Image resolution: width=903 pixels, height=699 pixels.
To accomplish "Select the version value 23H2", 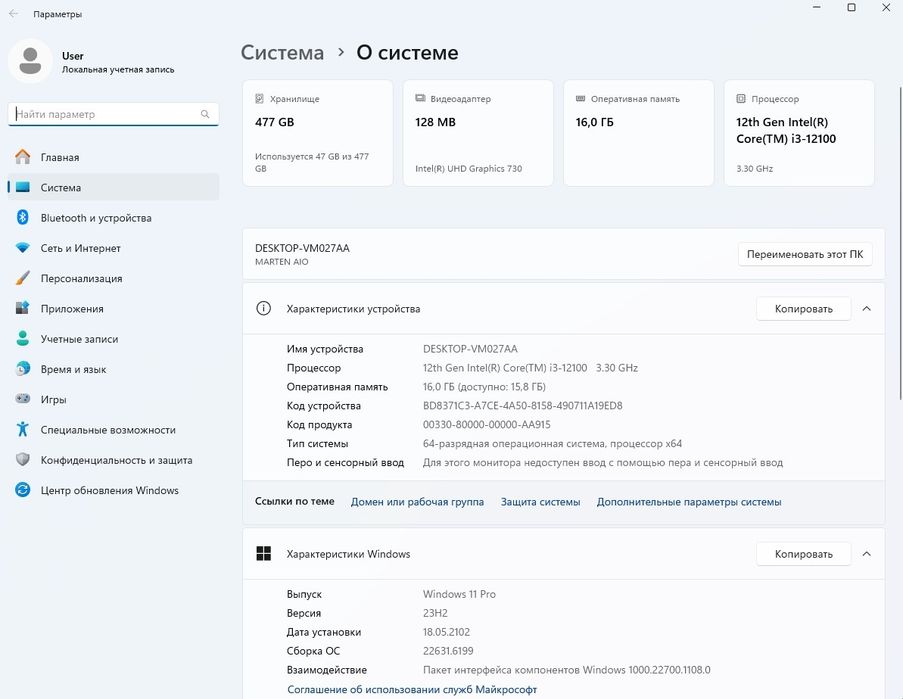I will (x=435, y=613).
